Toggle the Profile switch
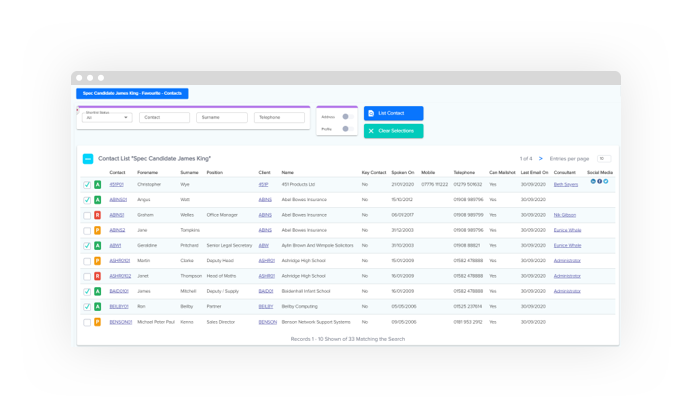 (345, 129)
